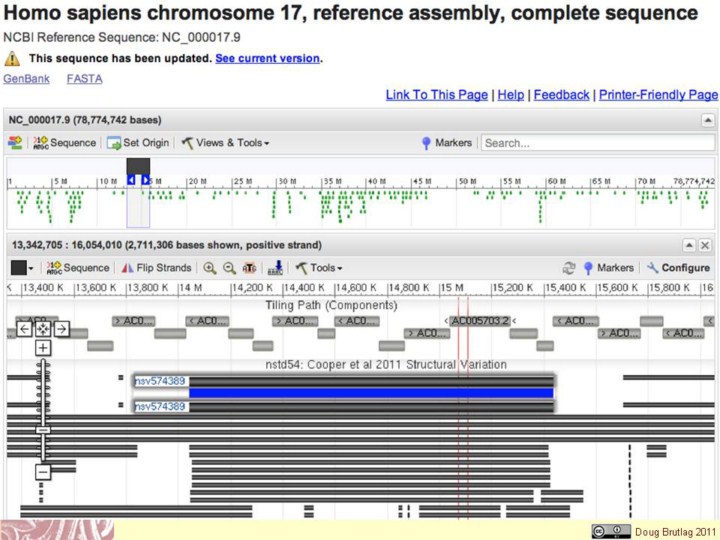The width and height of the screenshot is (720, 540).
Task: Pan the view left with arrow button
Action: (x=24, y=329)
